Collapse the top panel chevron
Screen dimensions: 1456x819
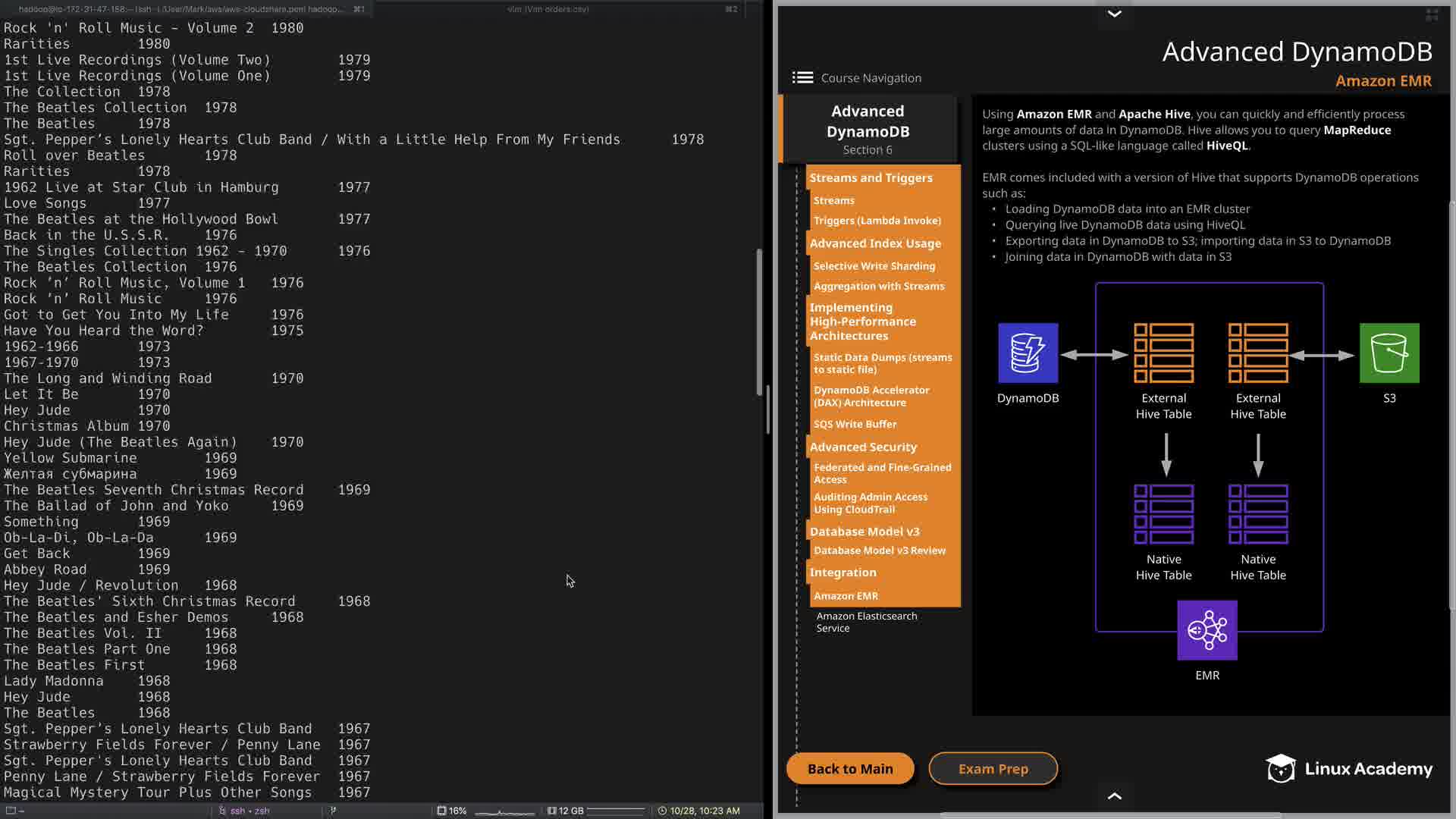point(1114,14)
